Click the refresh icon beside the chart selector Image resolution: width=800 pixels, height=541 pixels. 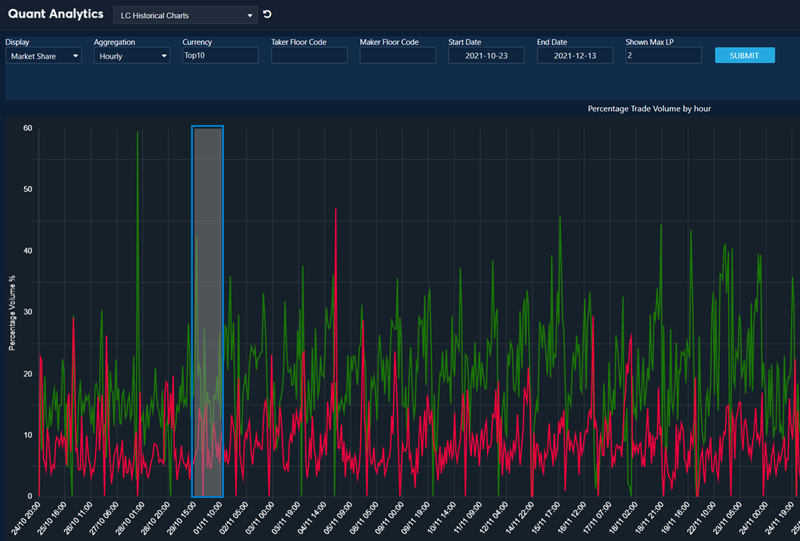point(267,15)
